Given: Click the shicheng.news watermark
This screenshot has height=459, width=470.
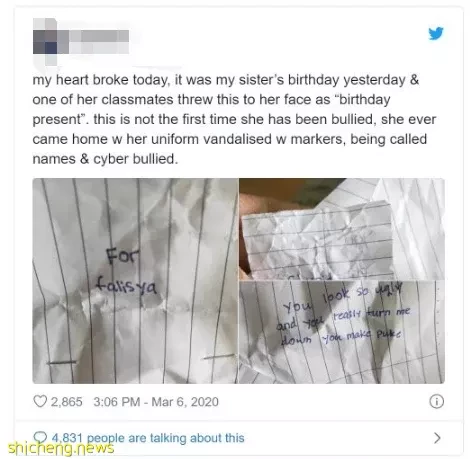Looking at the screenshot, I should click(61, 448).
